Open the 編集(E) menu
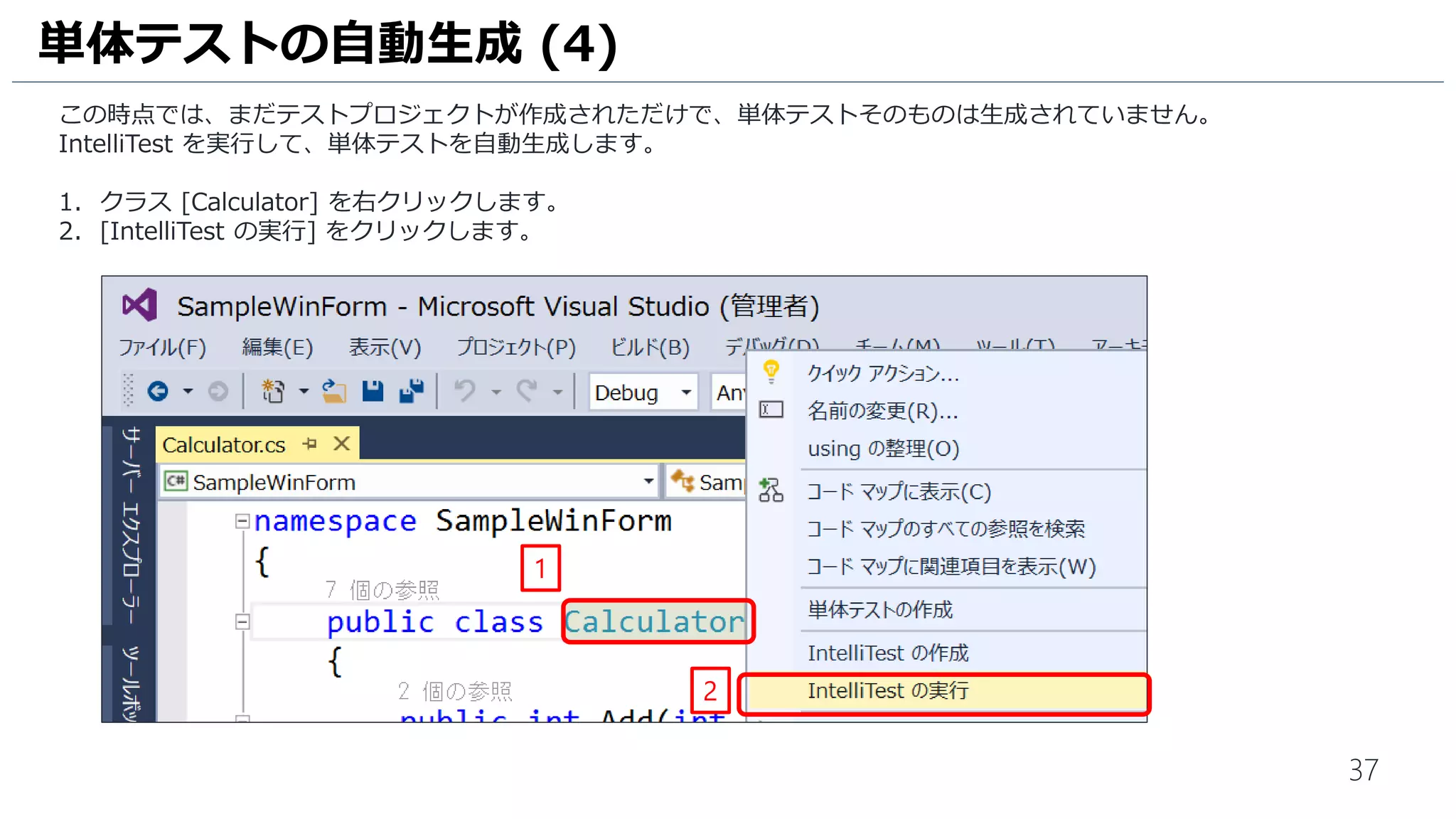 click(x=277, y=347)
